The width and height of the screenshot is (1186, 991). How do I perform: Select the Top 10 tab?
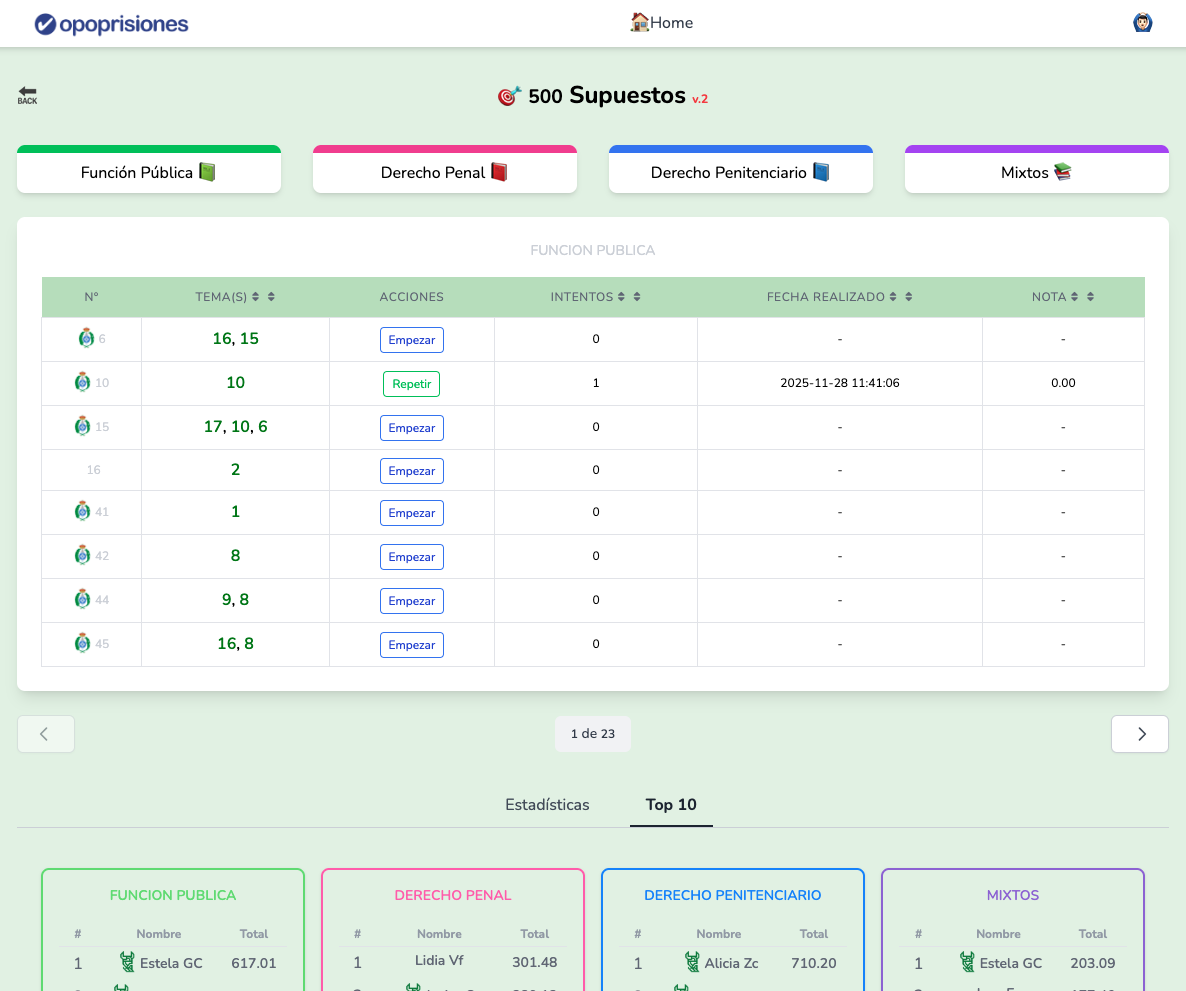[x=671, y=805]
